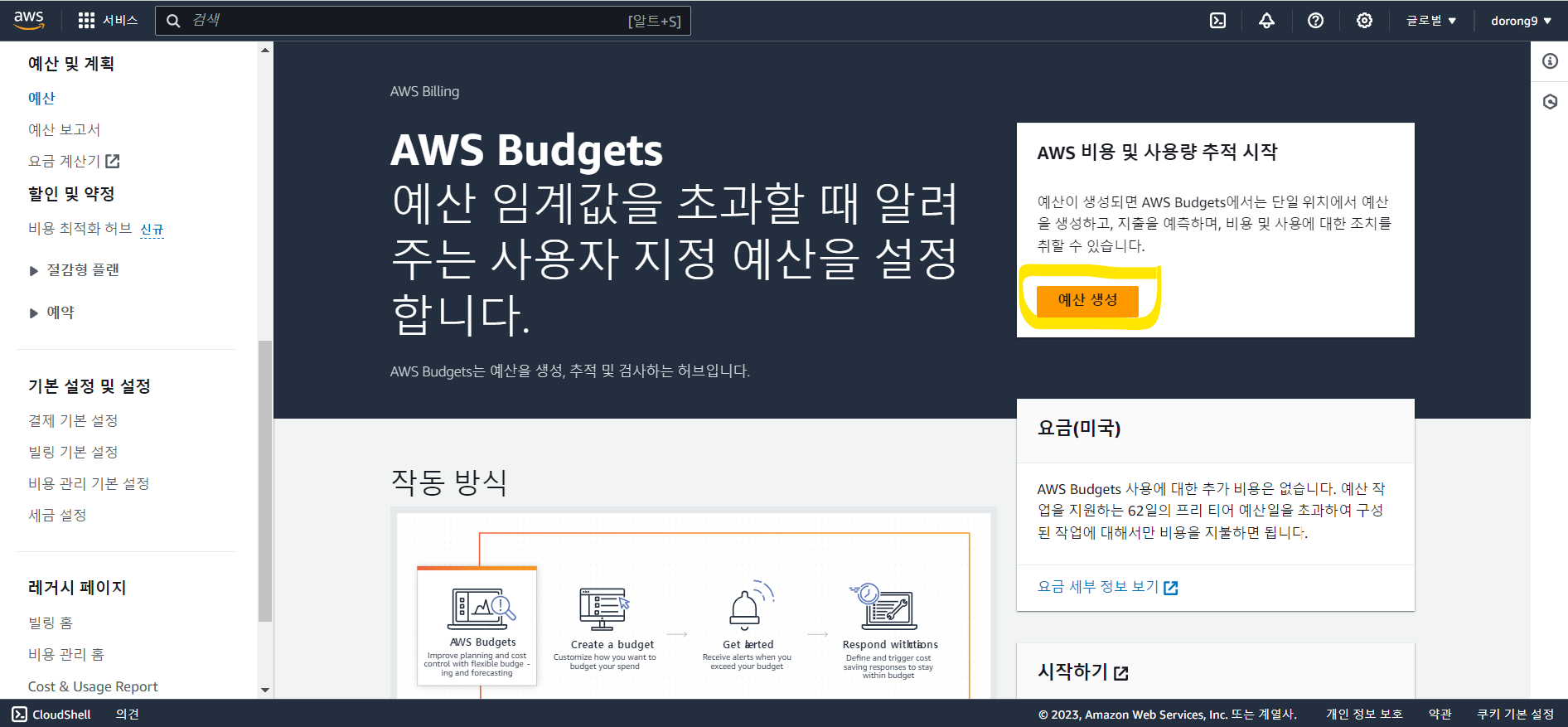Screen dimensions: 1568x727
Task: Open the help question mark icon
Action: tap(1315, 21)
